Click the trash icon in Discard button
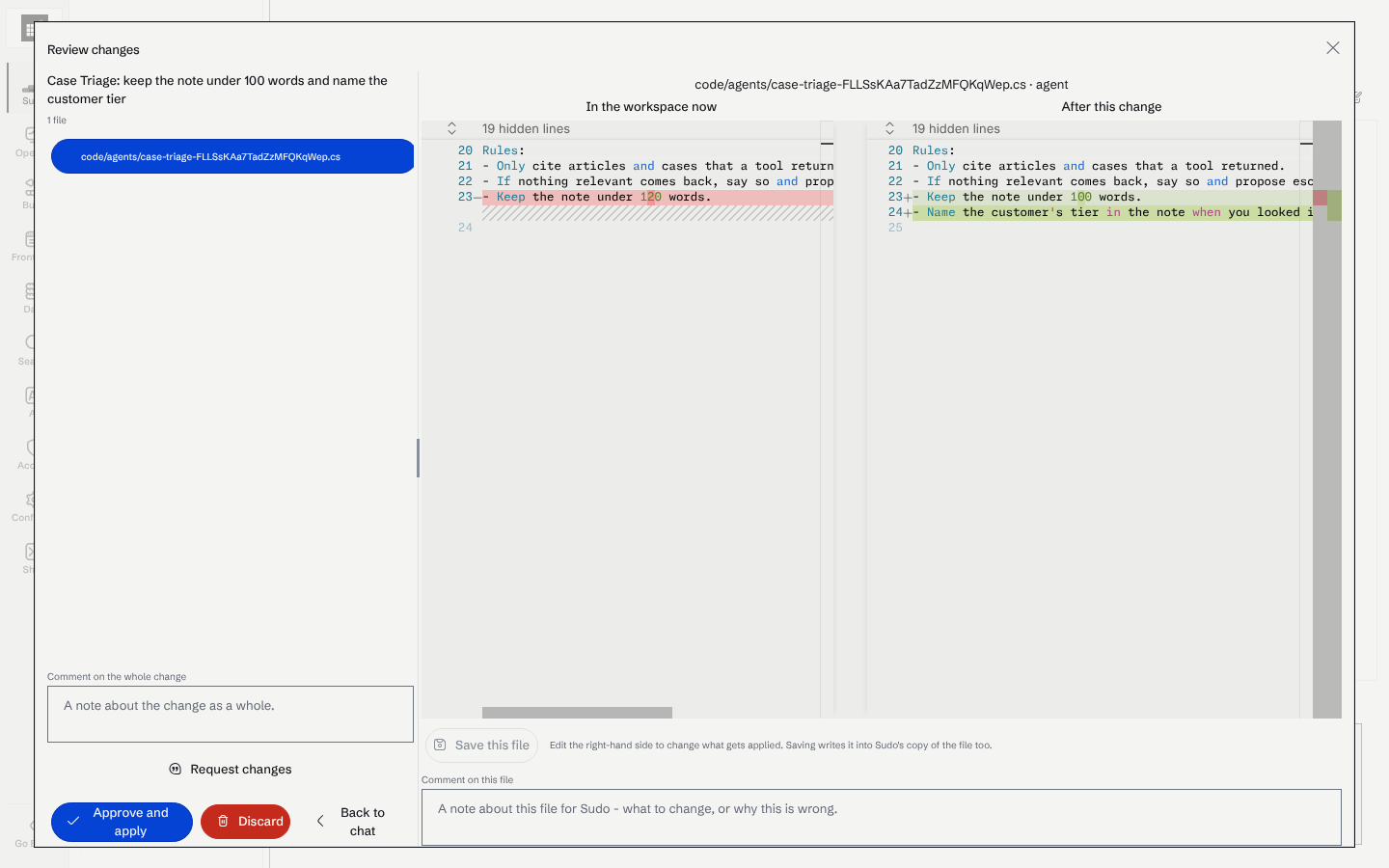The width and height of the screenshot is (1389, 868). [x=223, y=822]
